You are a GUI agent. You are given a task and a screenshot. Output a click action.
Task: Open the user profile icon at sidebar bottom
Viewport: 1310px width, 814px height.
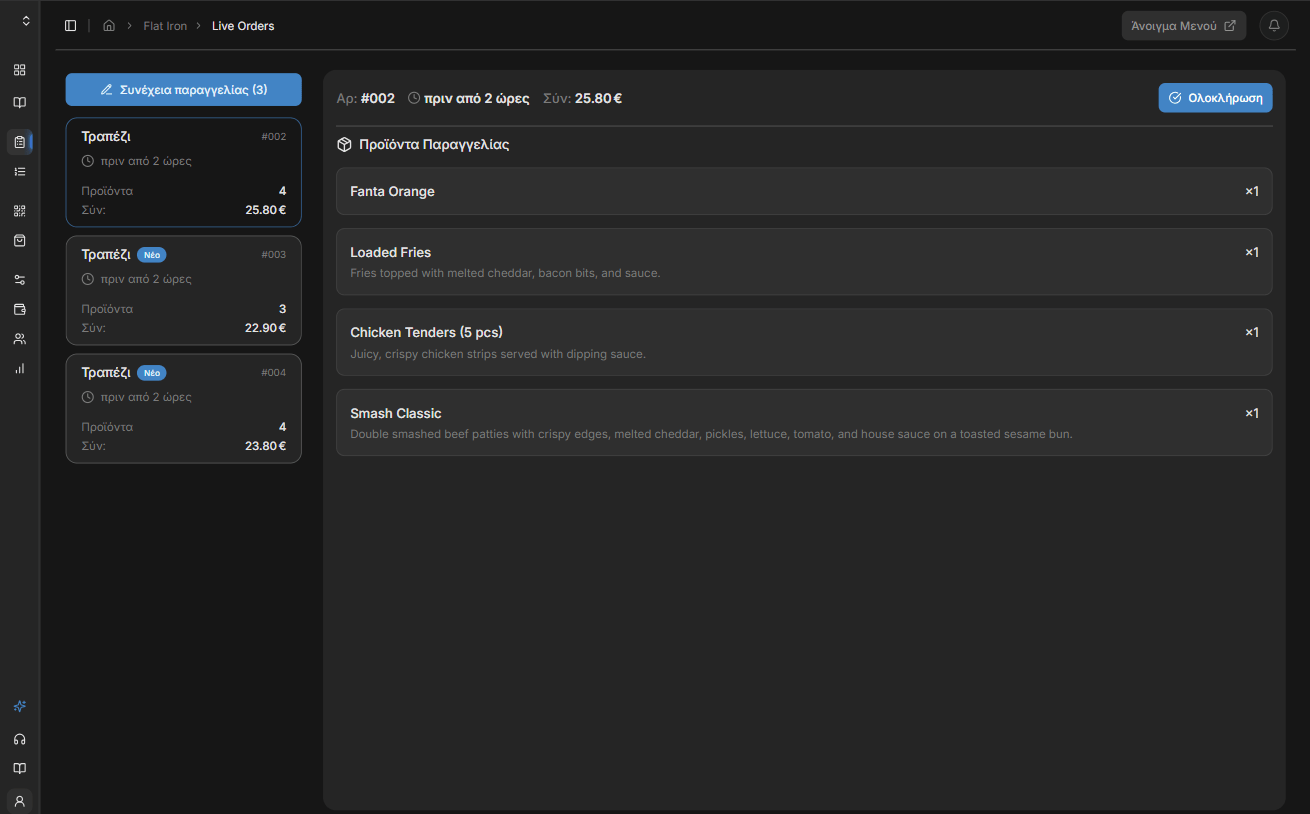(19, 801)
